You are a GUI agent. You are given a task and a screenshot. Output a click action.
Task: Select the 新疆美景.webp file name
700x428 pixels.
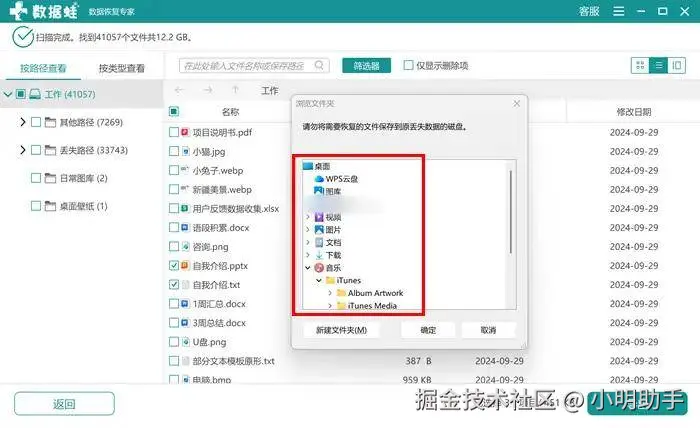coord(222,189)
